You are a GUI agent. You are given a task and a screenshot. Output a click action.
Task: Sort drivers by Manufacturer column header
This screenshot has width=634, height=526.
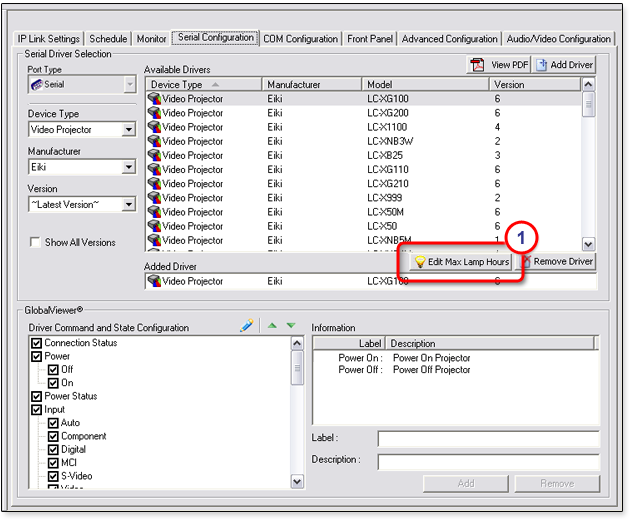(x=312, y=85)
